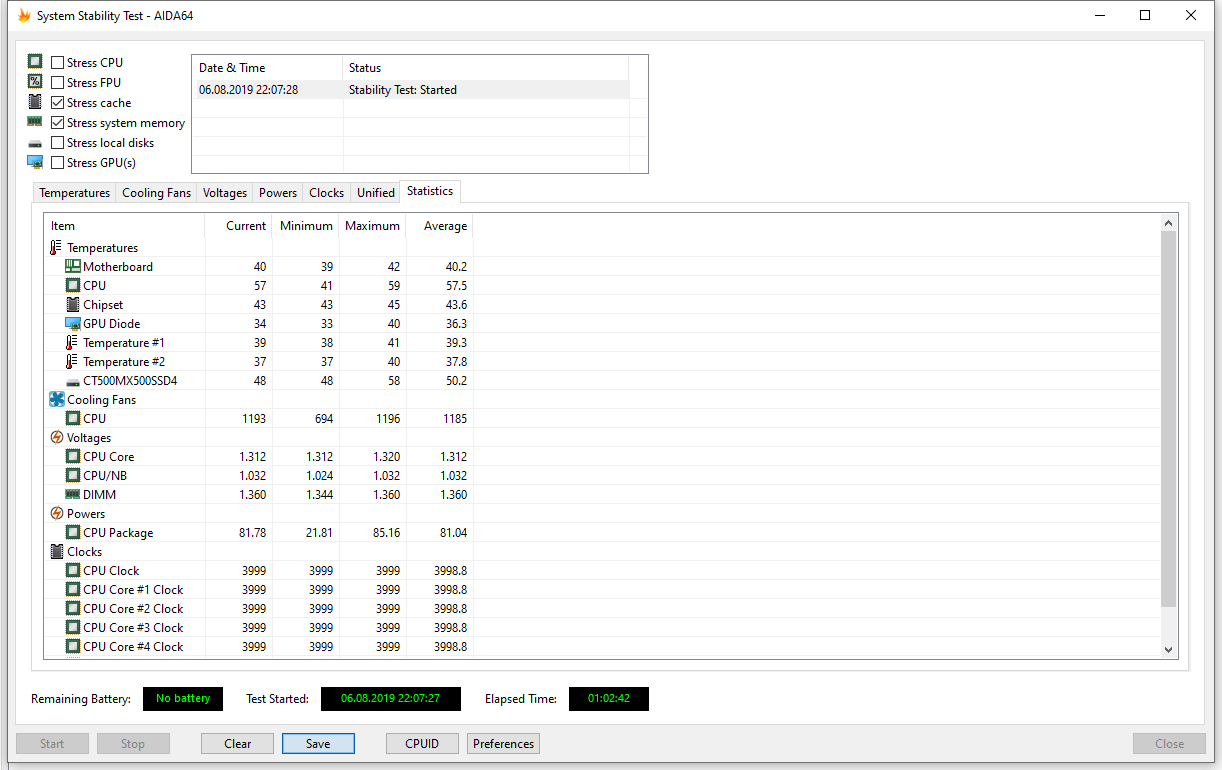Image resolution: width=1222 pixels, height=770 pixels.
Task: Click the Chipset row icon
Action: point(72,304)
